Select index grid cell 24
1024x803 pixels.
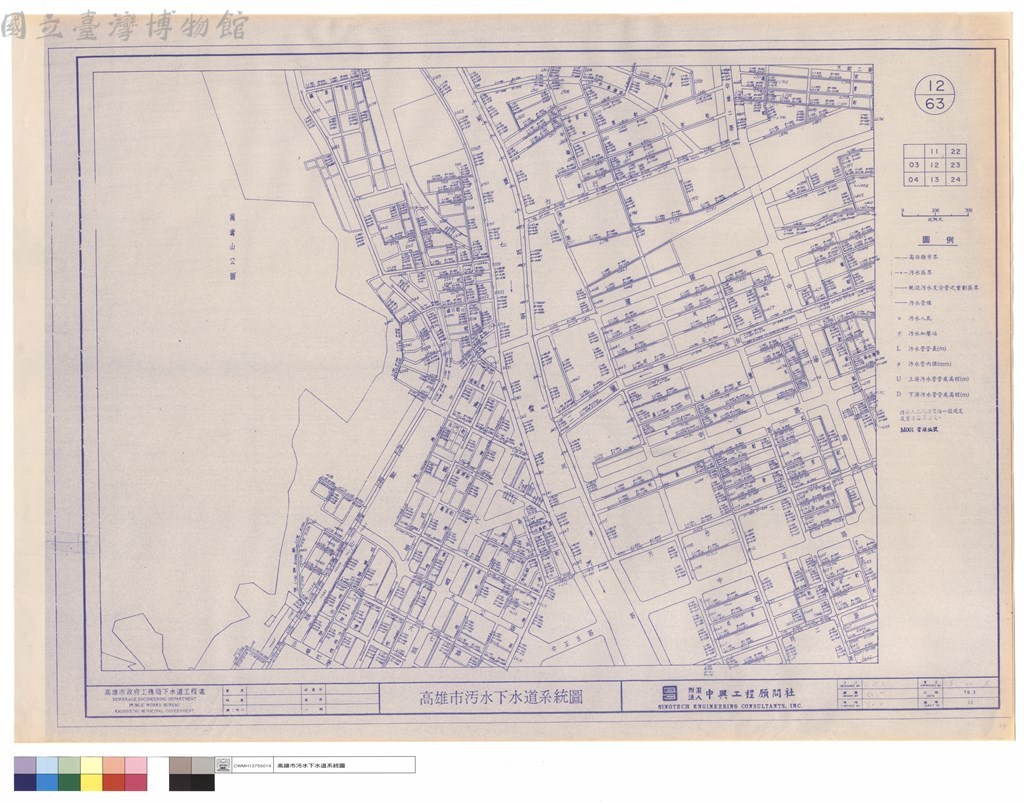coord(955,179)
